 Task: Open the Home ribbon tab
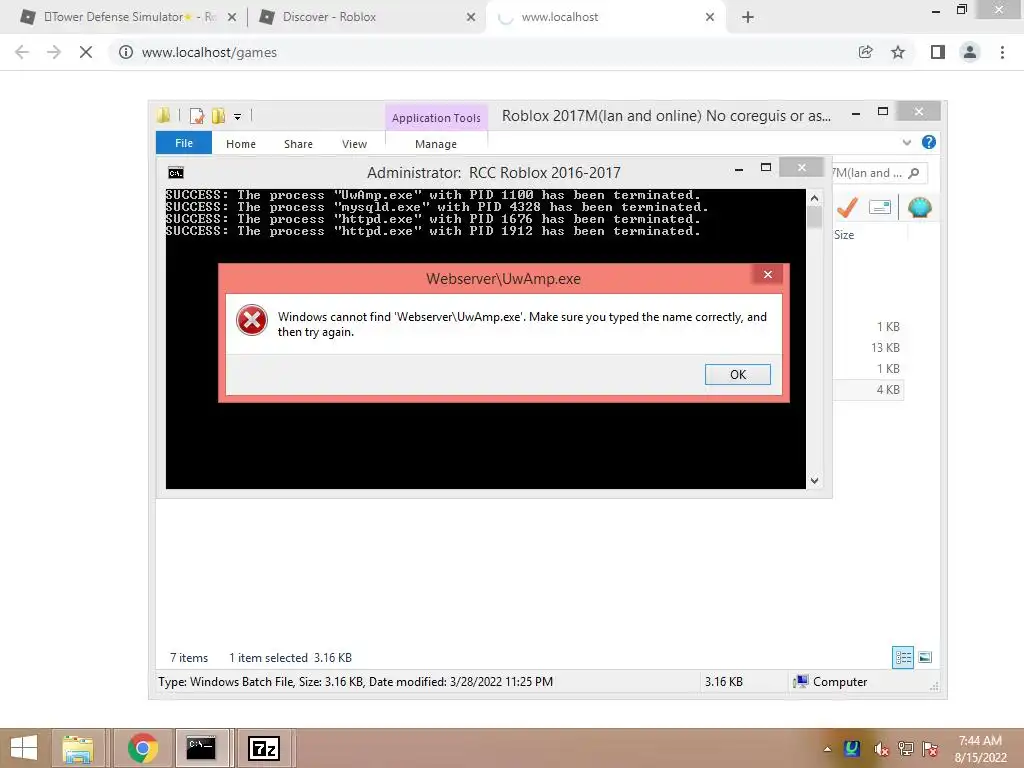[241, 144]
